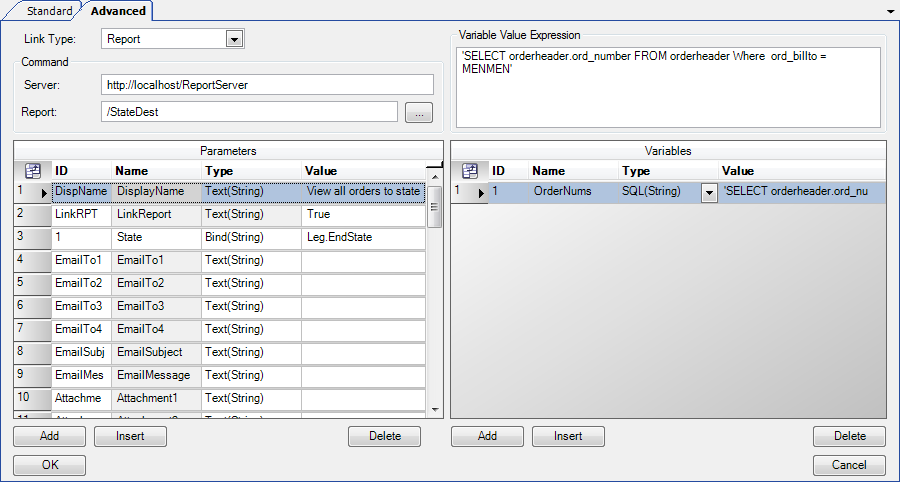
Task: Click the row arrow indicator for OrderNums
Action: click(x=481, y=192)
